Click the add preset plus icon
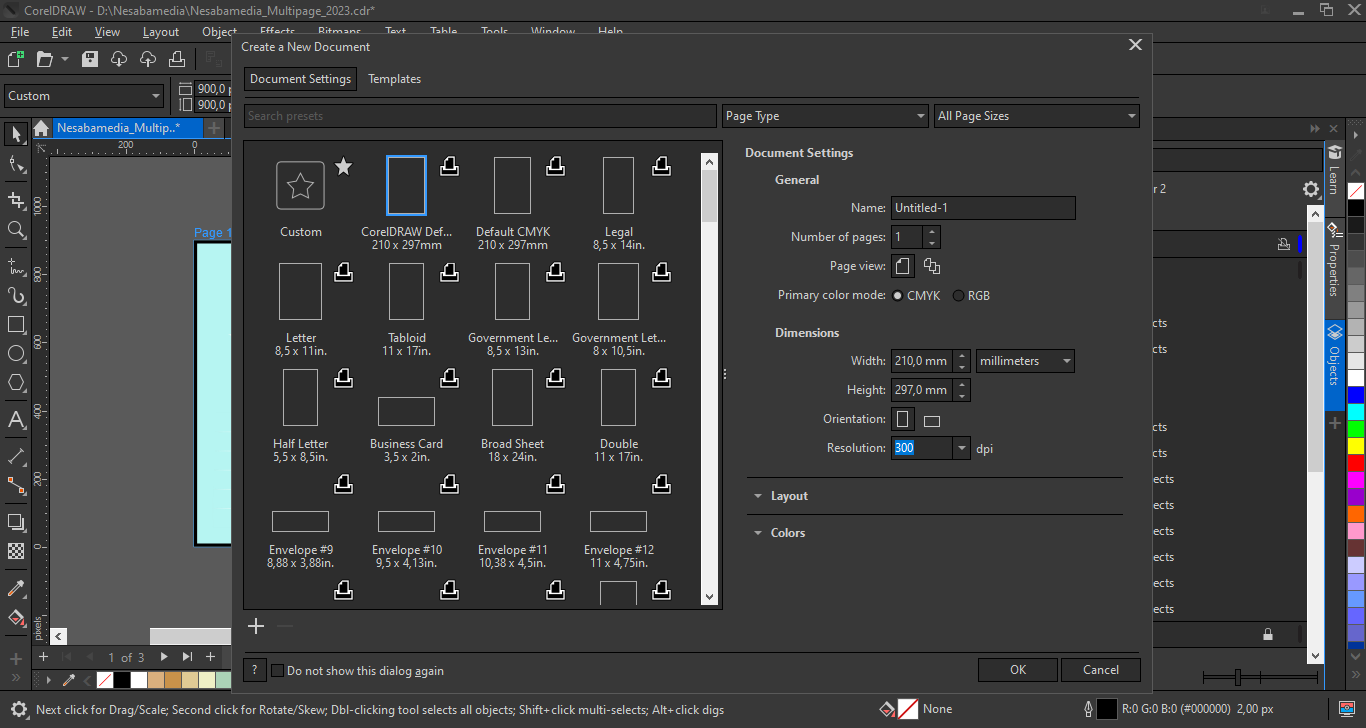Viewport: 1366px width, 728px height. (x=256, y=626)
